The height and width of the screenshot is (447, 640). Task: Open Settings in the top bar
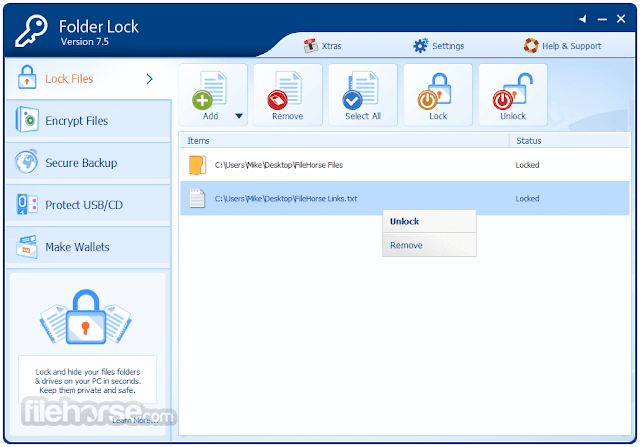(438, 46)
